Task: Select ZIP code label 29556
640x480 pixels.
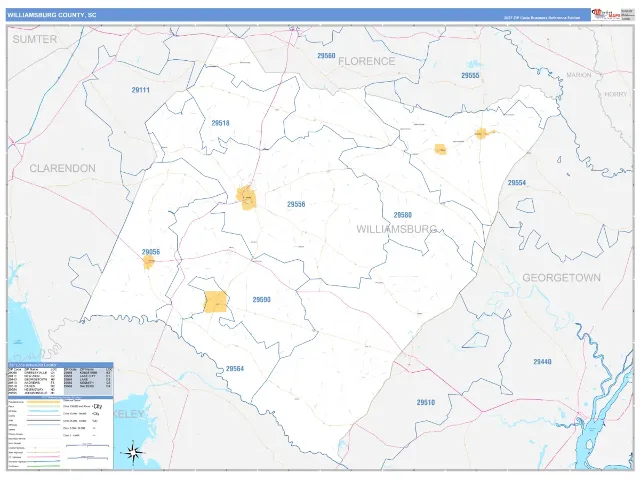Action: coord(296,204)
